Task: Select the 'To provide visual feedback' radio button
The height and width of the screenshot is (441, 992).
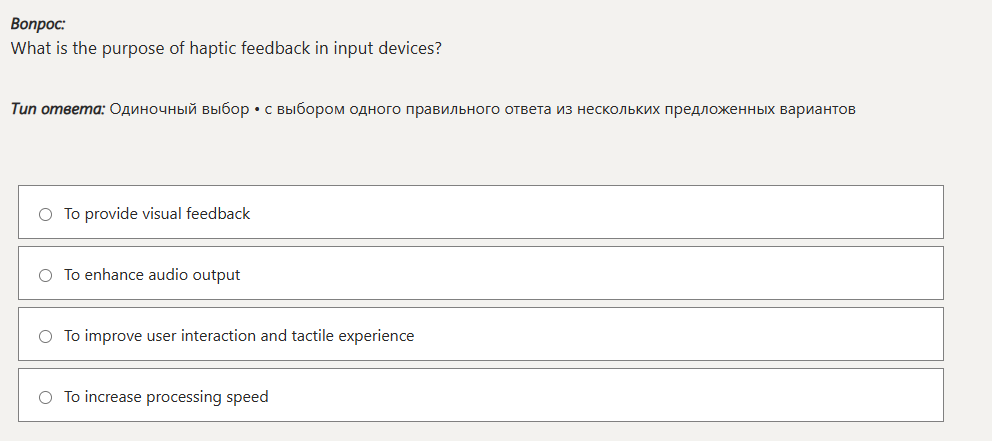Action: 46,214
